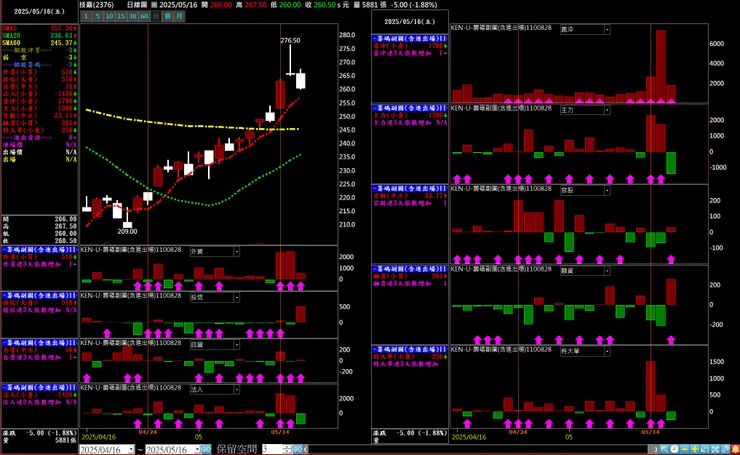This screenshot has width=740, height=455.
Task: Select the SMA60 245.37 indicator row
Action: [x=40, y=42]
